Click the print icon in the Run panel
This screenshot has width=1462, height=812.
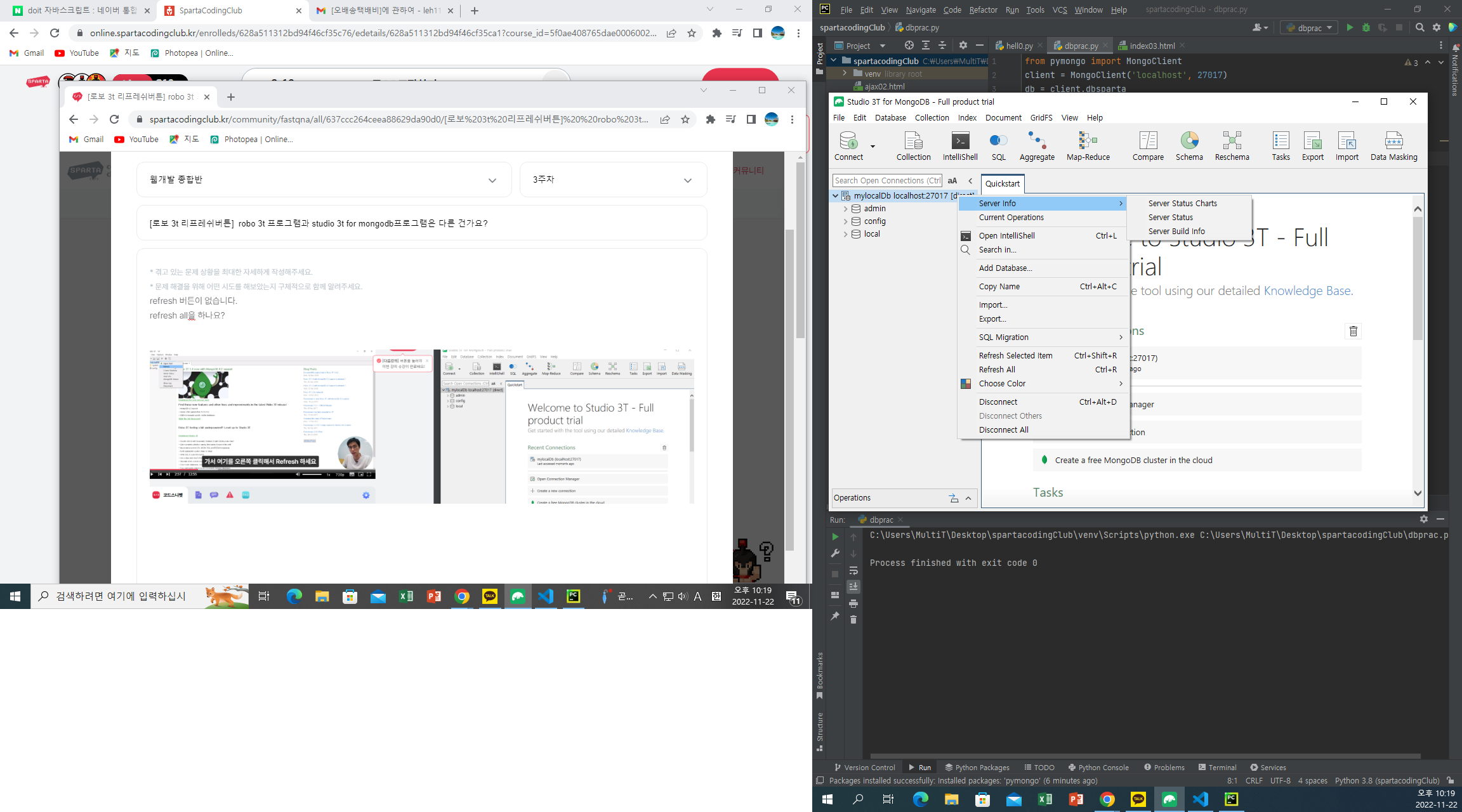[x=853, y=603]
